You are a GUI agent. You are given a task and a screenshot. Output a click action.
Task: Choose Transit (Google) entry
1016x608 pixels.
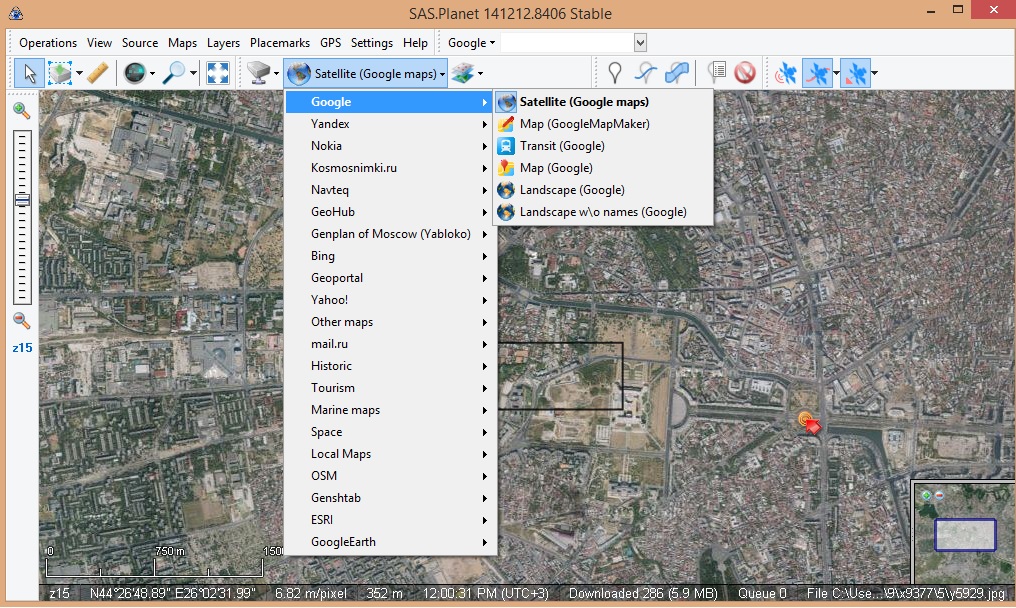[603, 146]
